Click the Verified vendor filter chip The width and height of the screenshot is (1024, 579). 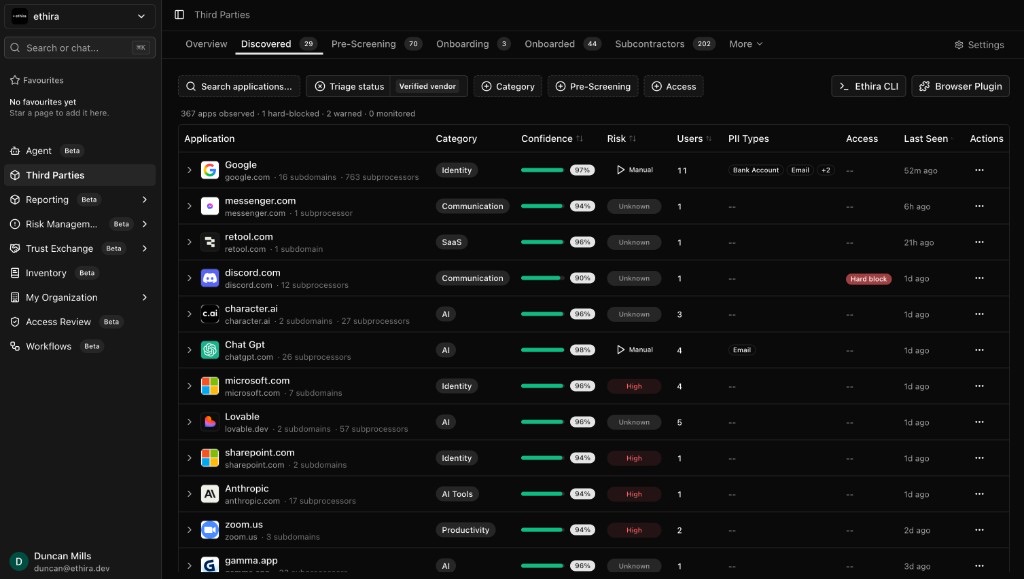428,86
